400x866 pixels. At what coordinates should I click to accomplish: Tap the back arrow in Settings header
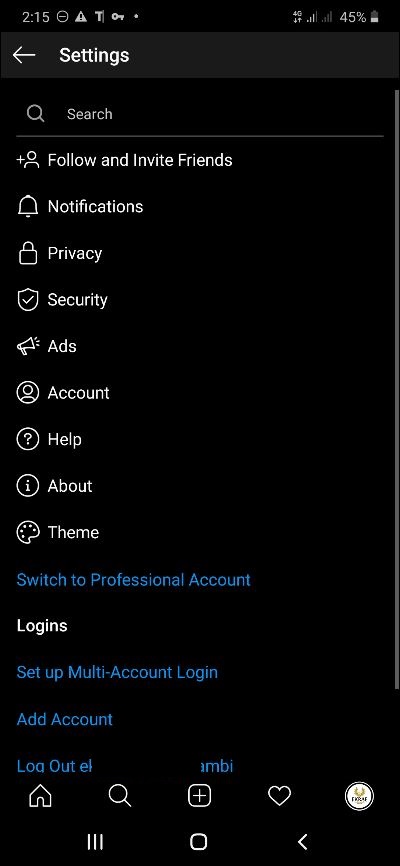click(x=24, y=55)
